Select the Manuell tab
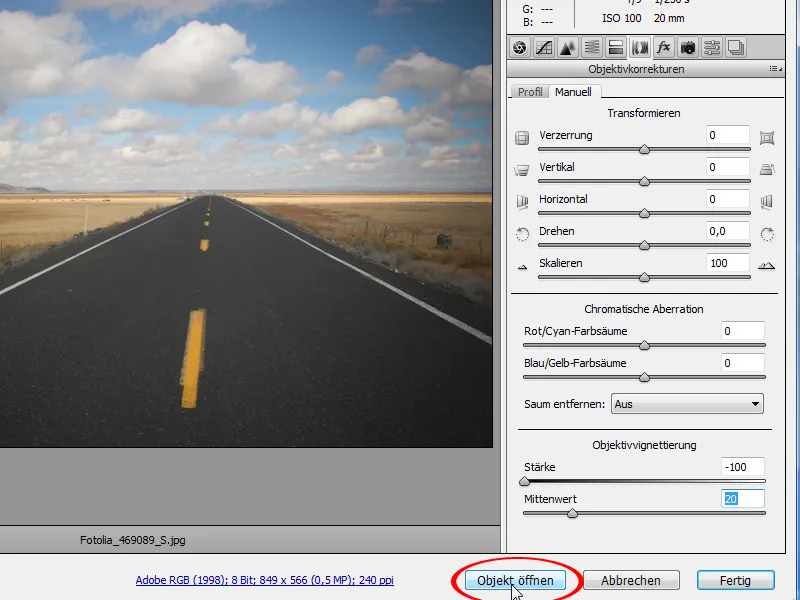 pyautogui.click(x=573, y=92)
